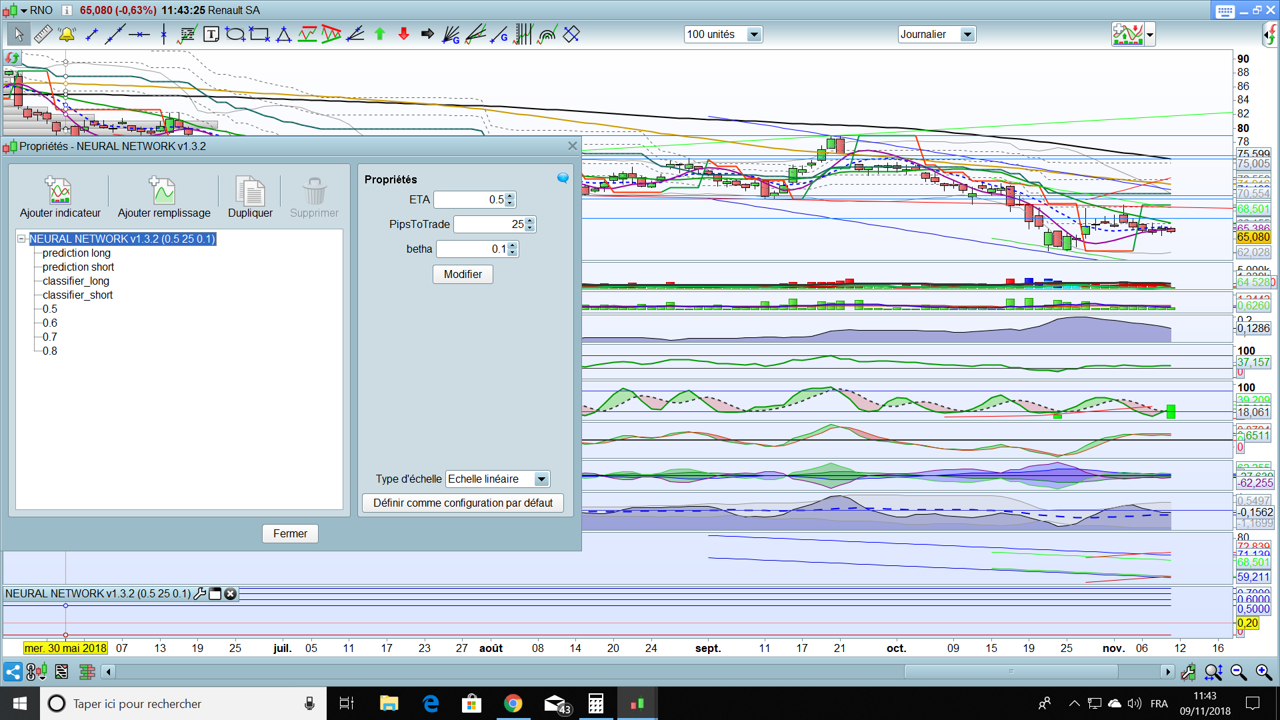Click the zoom out magnifier icon
The height and width of the screenshot is (720, 1280).
pyautogui.click(x=1239, y=672)
